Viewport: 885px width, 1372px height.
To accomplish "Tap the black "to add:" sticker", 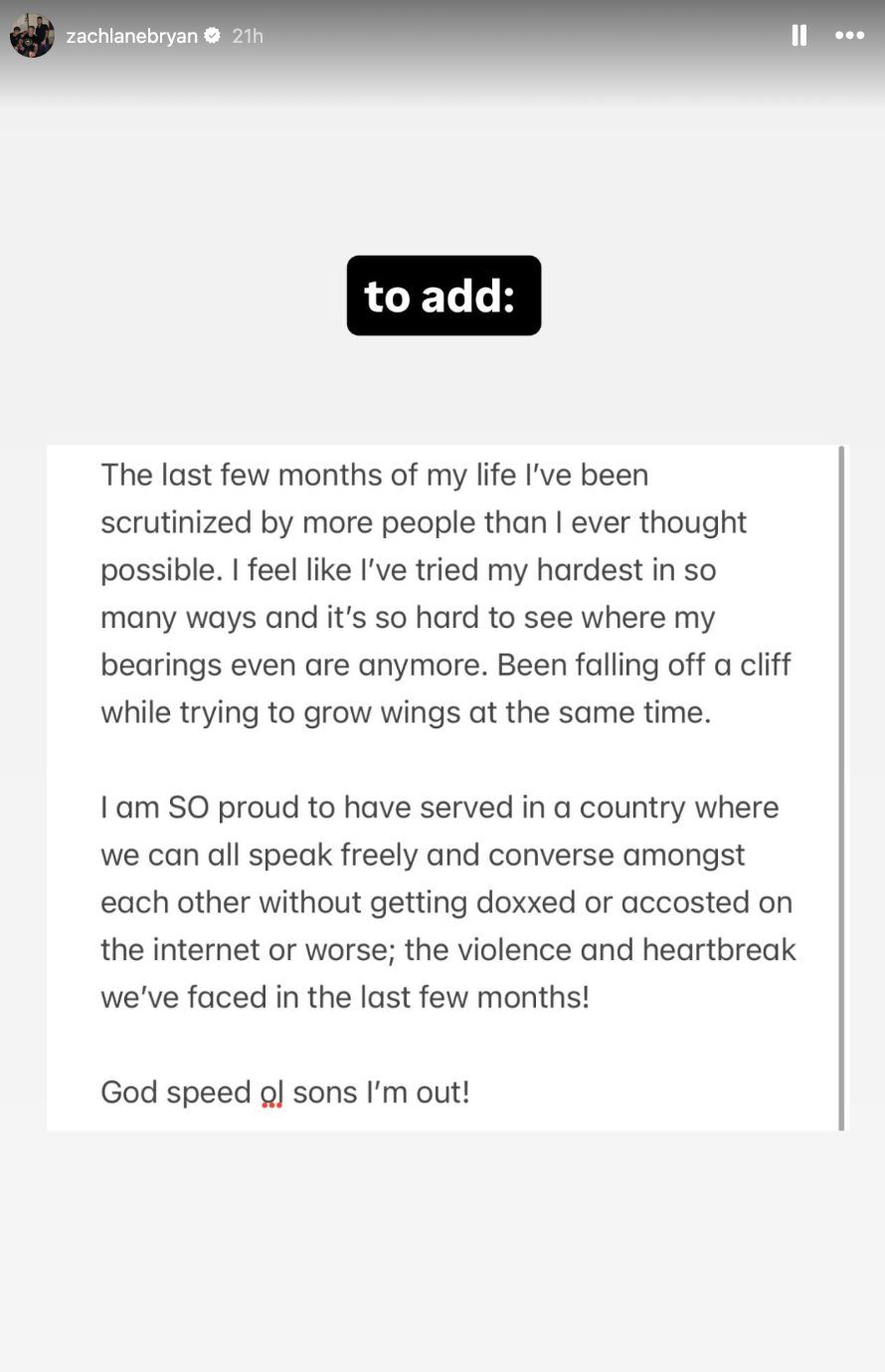I will point(443,295).
